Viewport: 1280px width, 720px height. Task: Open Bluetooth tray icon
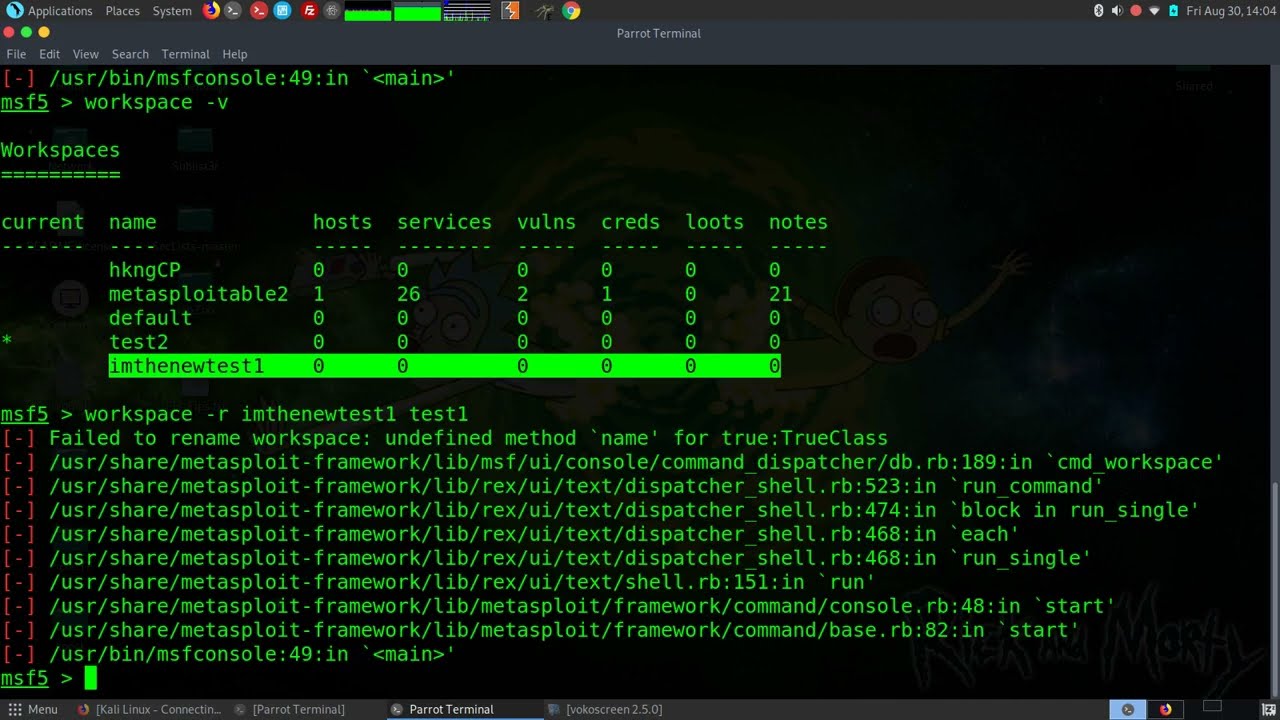click(x=1098, y=11)
